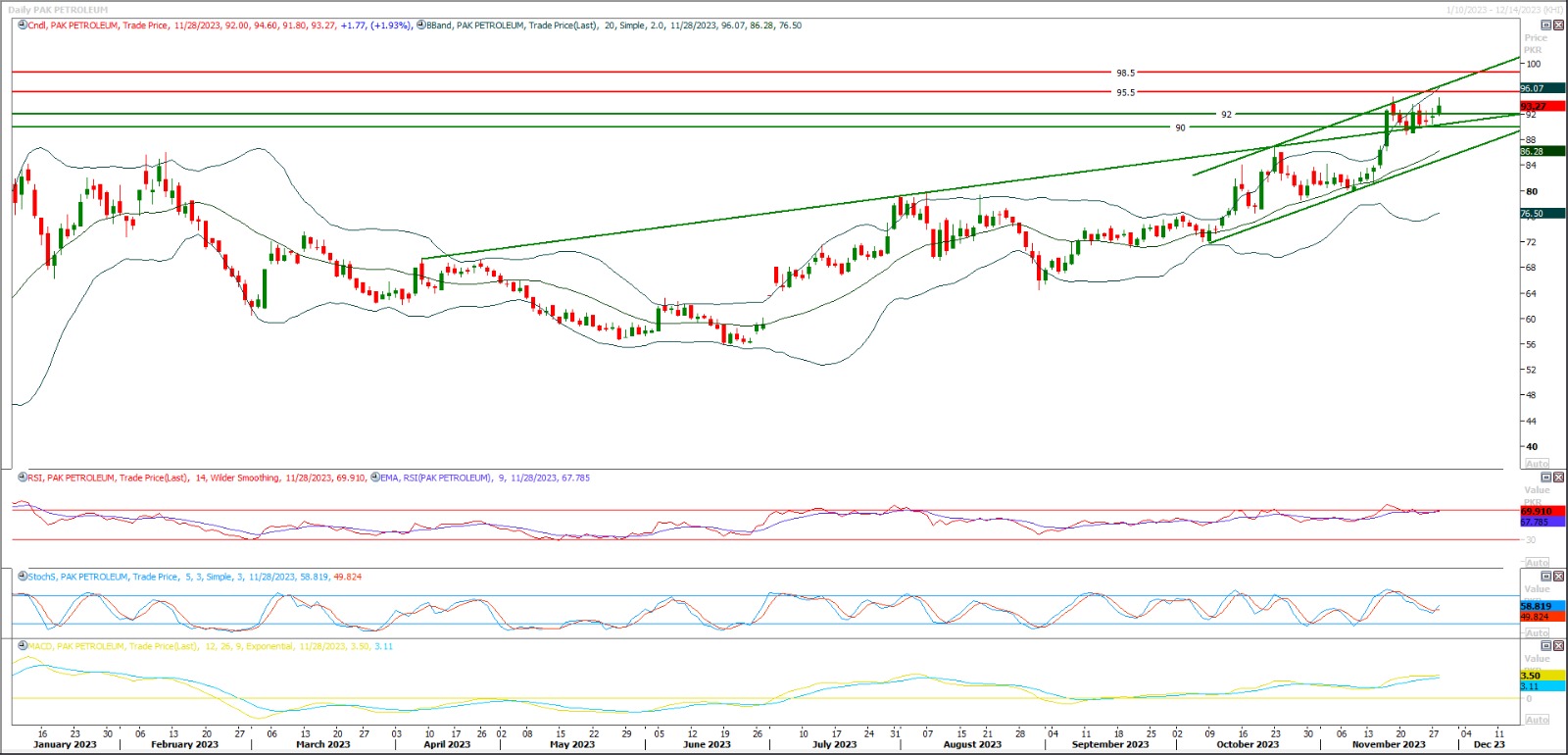Click the 49.824 stochastic value tag
1568x755 pixels.
point(1543,617)
